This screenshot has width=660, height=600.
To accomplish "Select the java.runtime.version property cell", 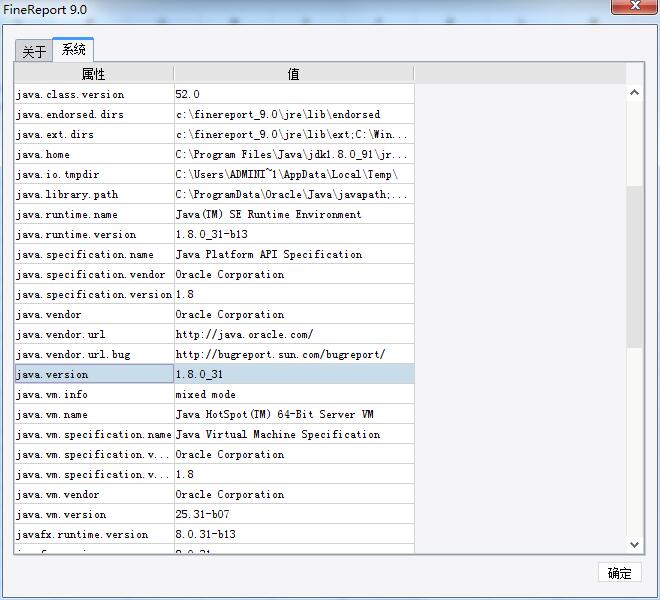I will click(x=94, y=234).
